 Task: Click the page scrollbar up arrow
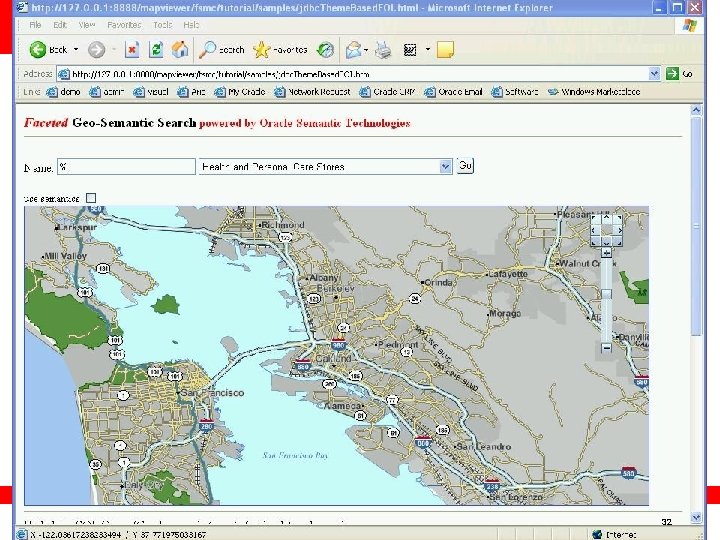pos(696,110)
